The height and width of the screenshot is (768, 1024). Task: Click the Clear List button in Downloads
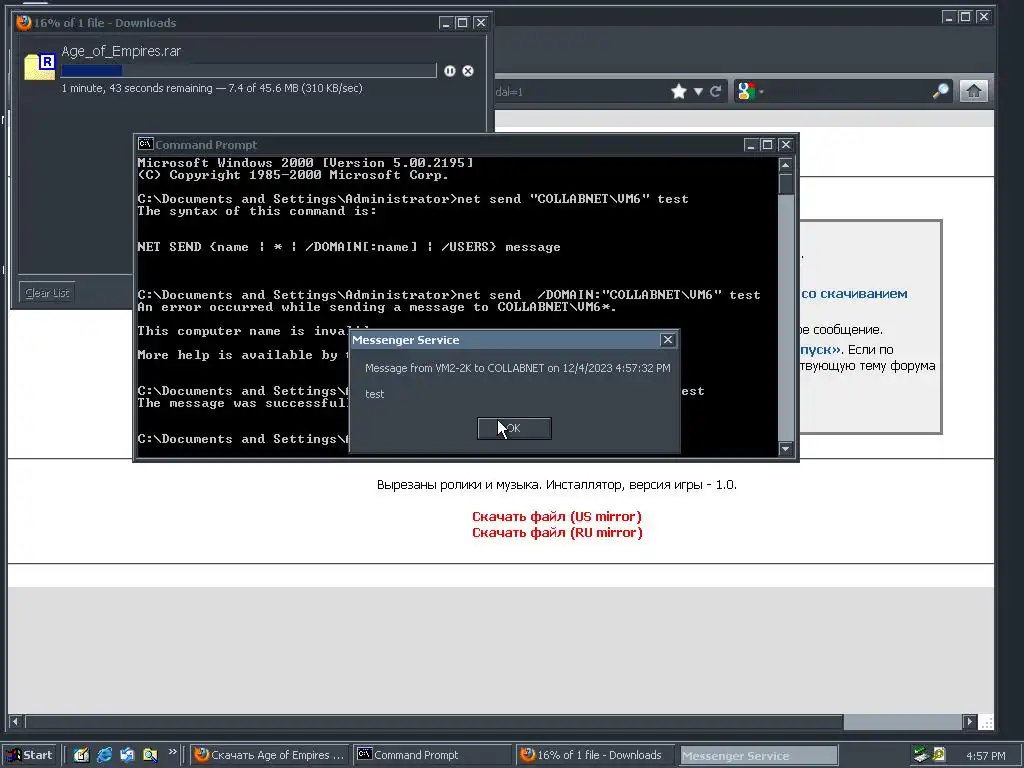[x=47, y=293]
